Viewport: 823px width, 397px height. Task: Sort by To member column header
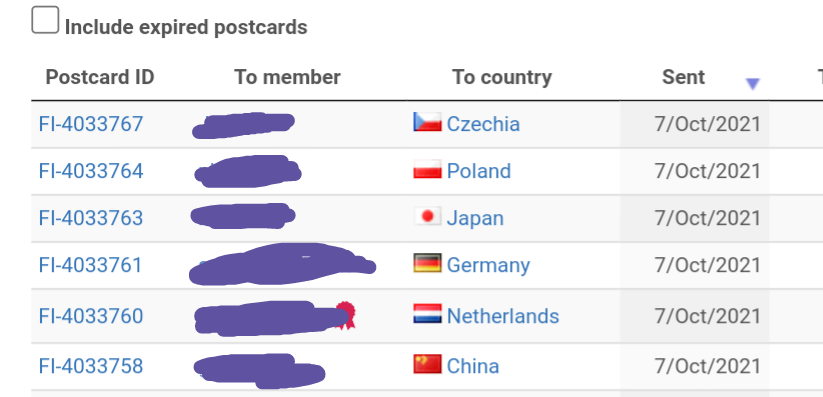click(x=287, y=77)
